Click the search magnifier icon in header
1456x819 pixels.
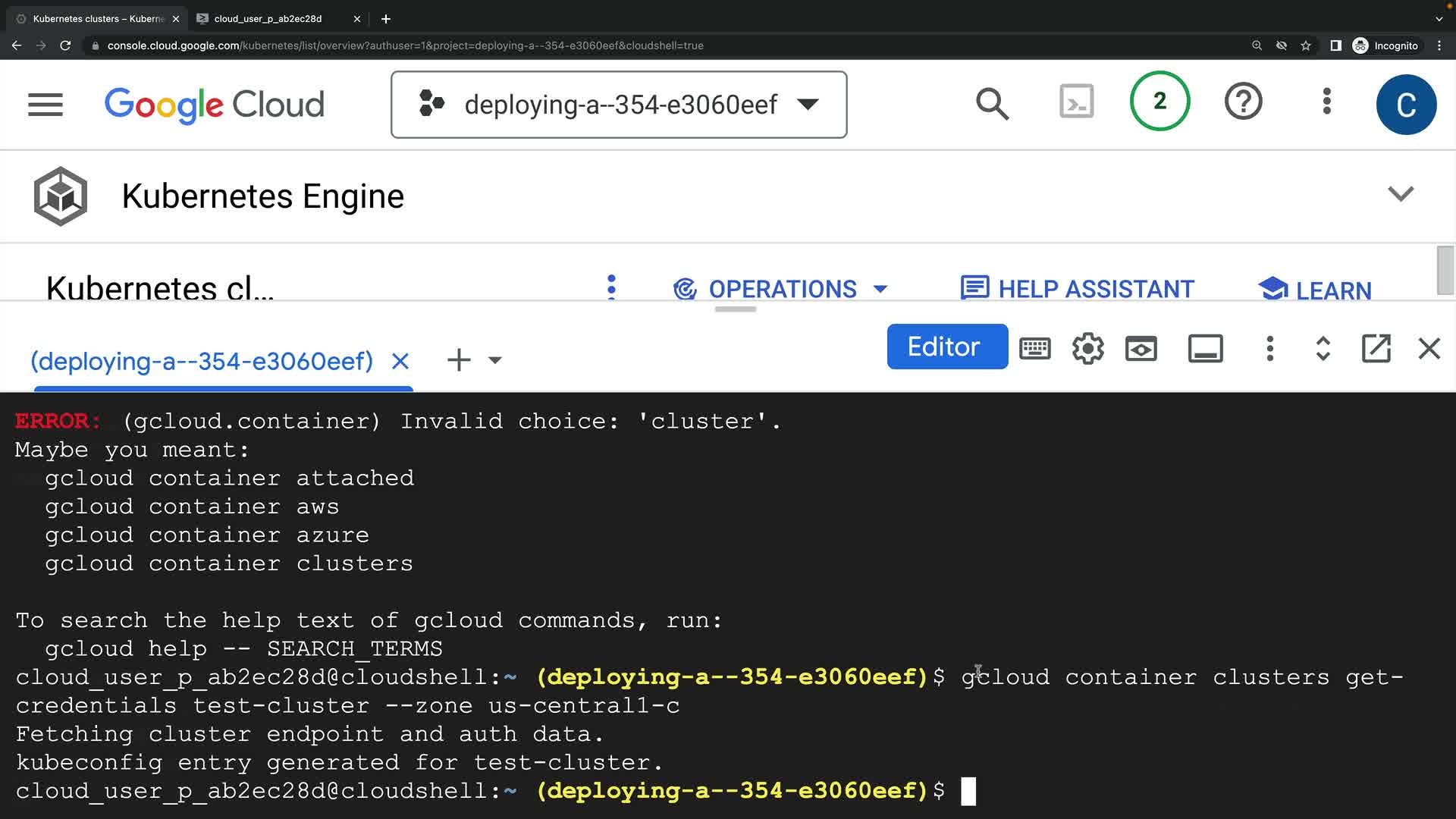tap(992, 104)
